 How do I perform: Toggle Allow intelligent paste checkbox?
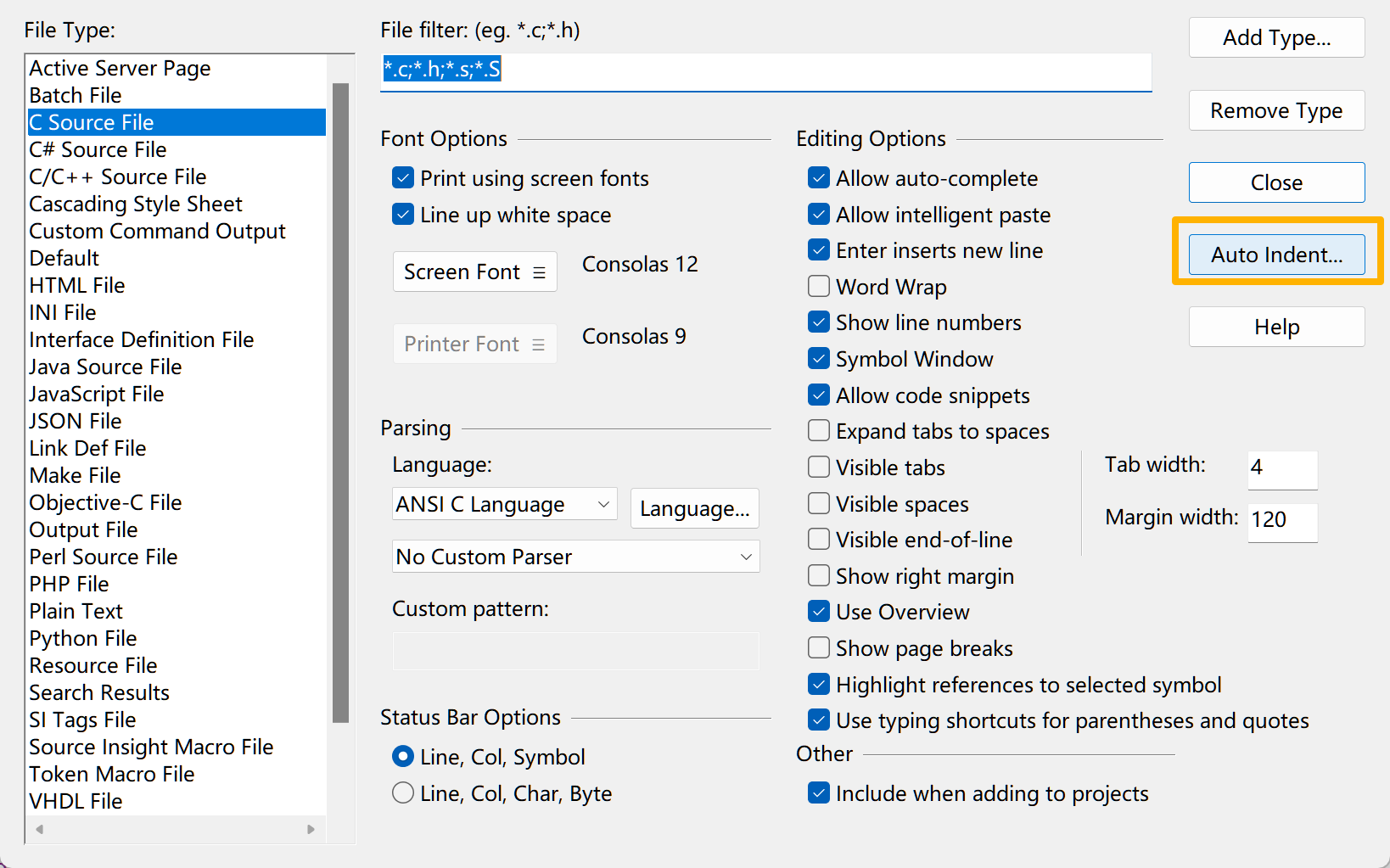tap(819, 215)
